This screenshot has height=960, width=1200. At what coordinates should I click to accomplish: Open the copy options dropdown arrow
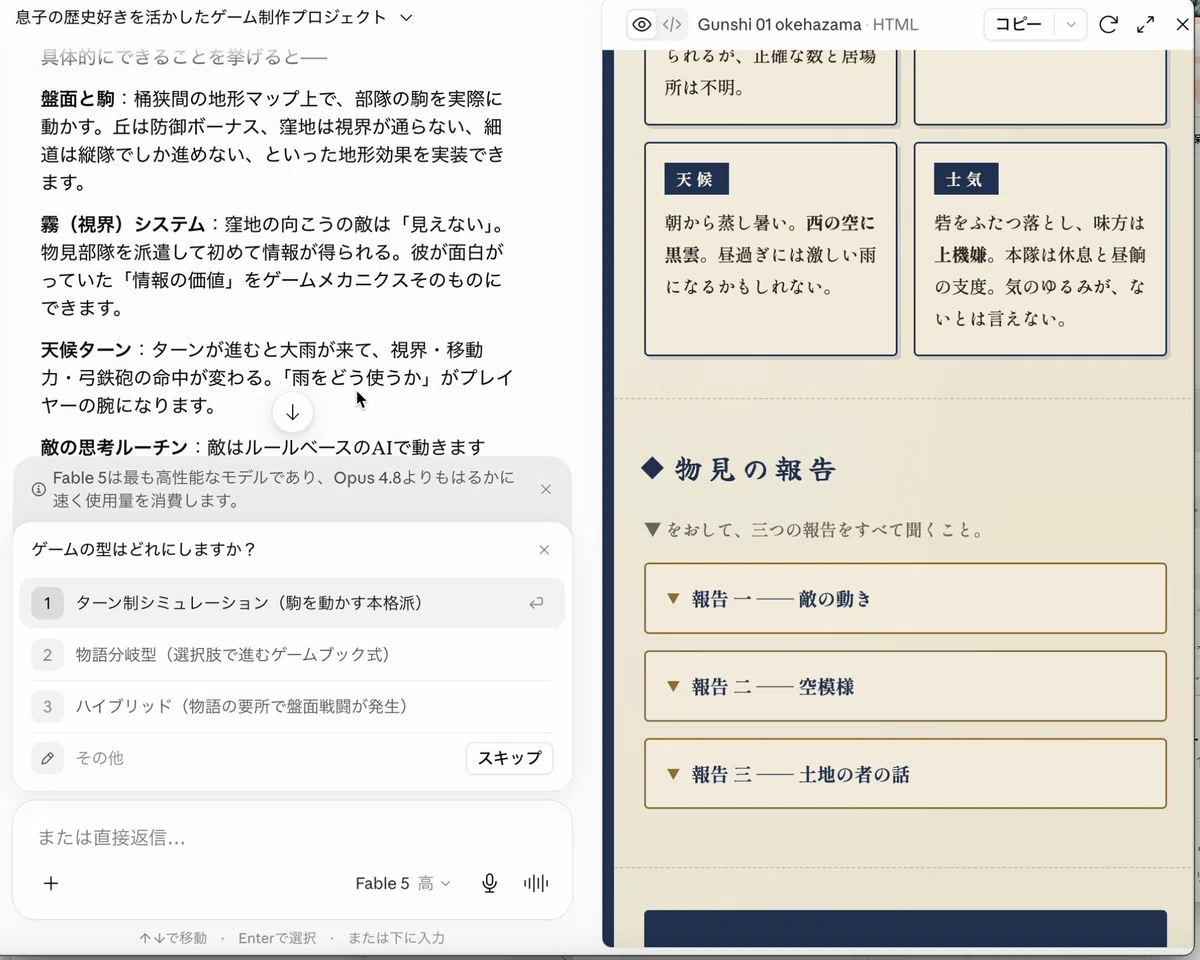pyautogui.click(x=1071, y=25)
